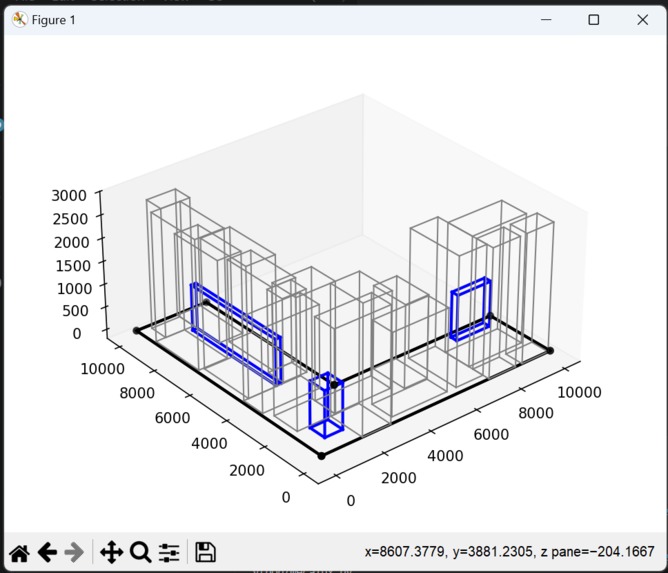
Task: Minimize the Figure 1 window
Action: pyautogui.click(x=546, y=20)
